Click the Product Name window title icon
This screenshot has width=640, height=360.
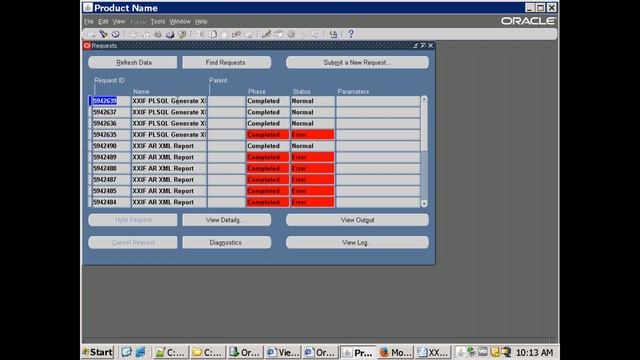click(x=88, y=7)
